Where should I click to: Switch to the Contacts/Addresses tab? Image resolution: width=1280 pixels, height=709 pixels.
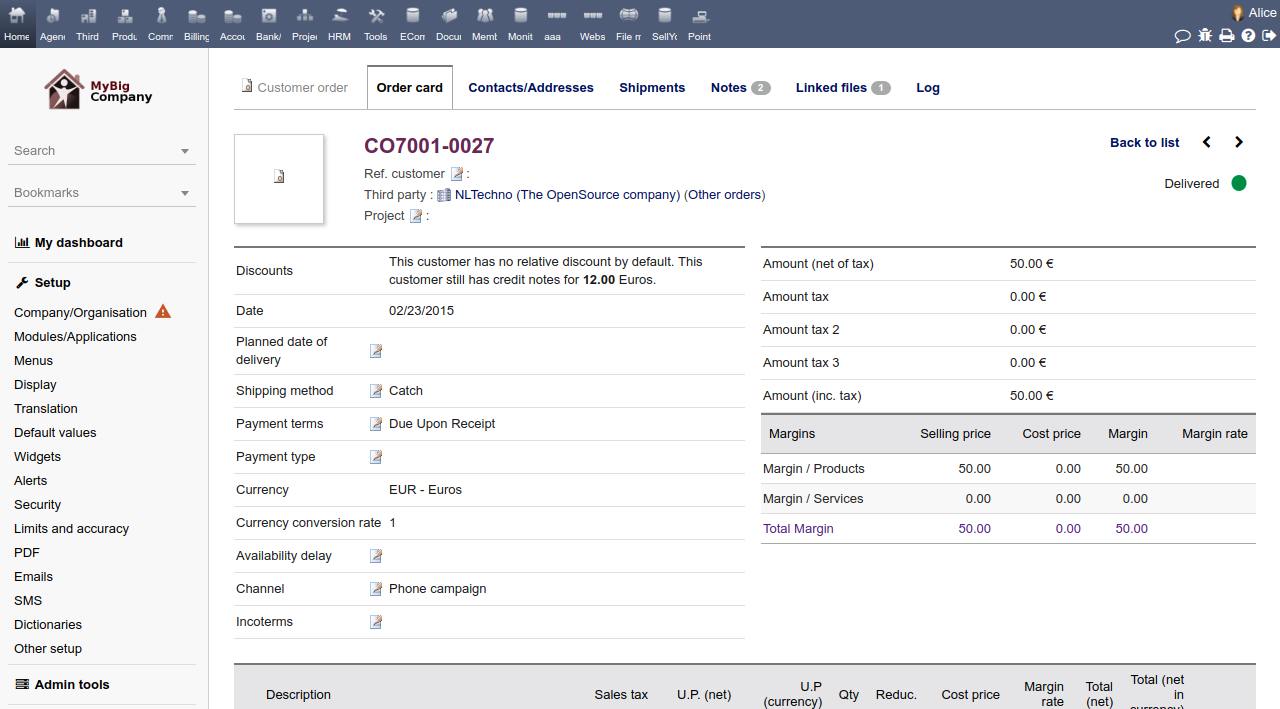tap(531, 88)
